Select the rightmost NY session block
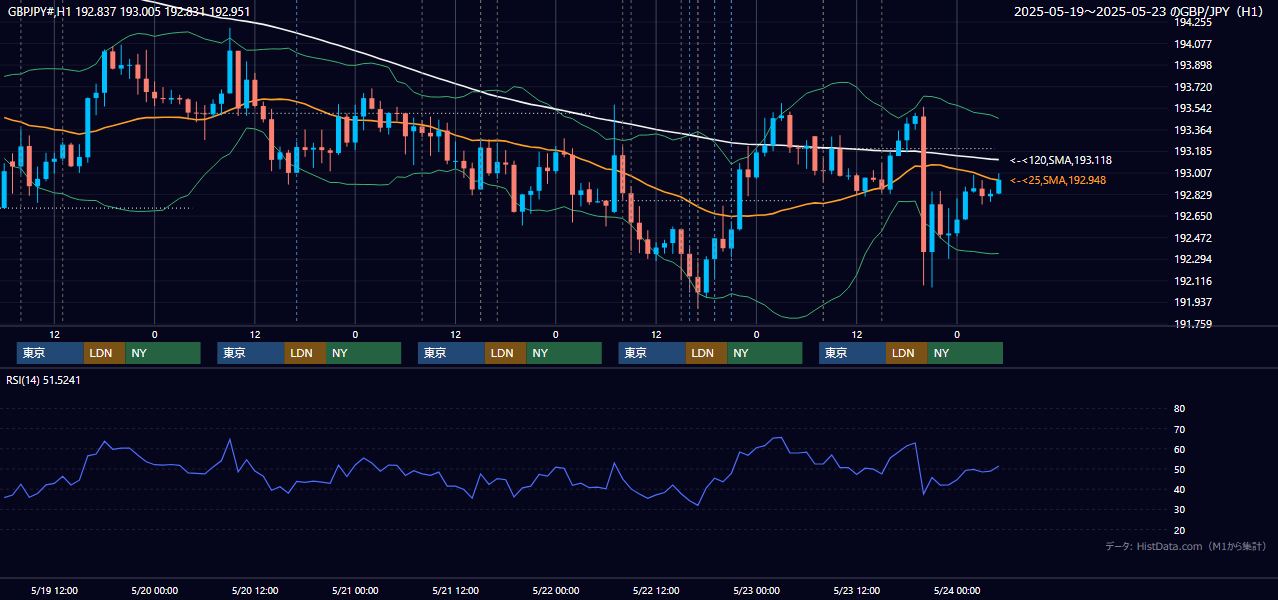The image size is (1278, 600). 965,353
